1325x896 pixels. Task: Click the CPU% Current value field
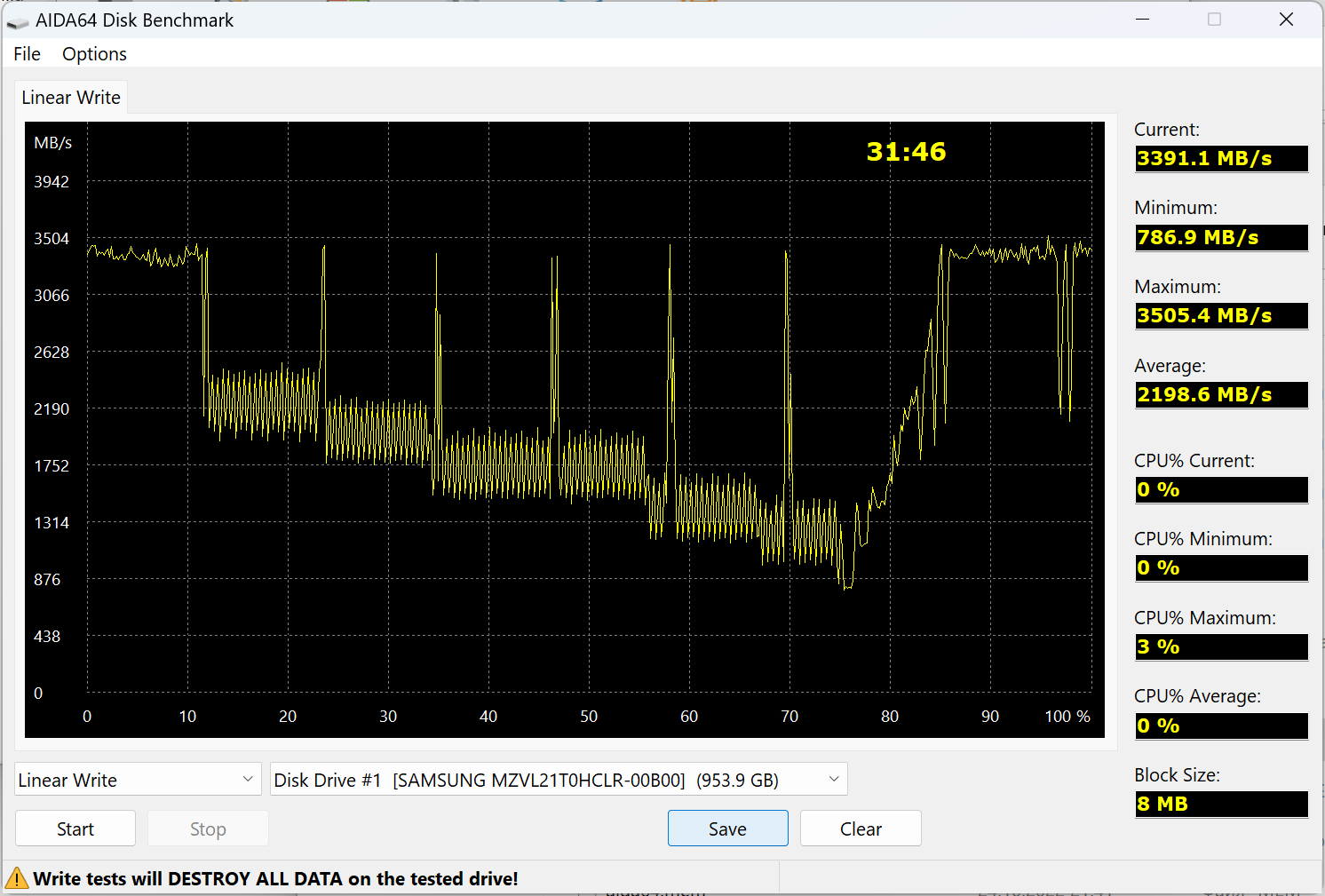click(1221, 490)
